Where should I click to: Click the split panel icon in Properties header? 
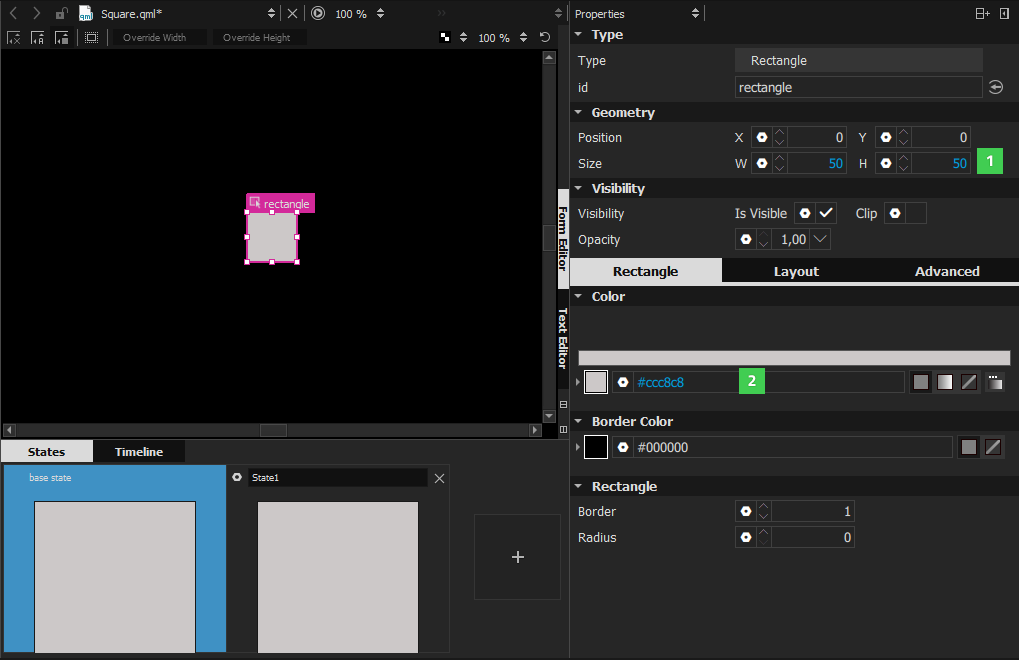pyautogui.click(x=982, y=14)
